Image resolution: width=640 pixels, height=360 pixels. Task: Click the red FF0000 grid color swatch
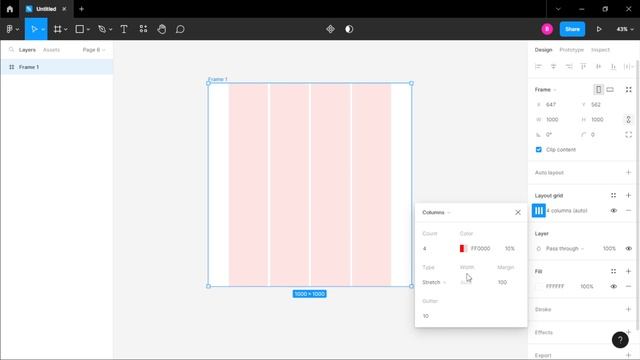pyautogui.click(x=463, y=249)
